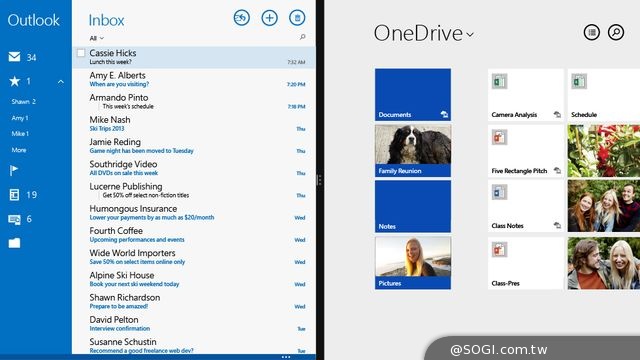Expand the OneDrive title dropdown arrow
Viewport: 640px width, 360px height.
click(x=470, y=35)
